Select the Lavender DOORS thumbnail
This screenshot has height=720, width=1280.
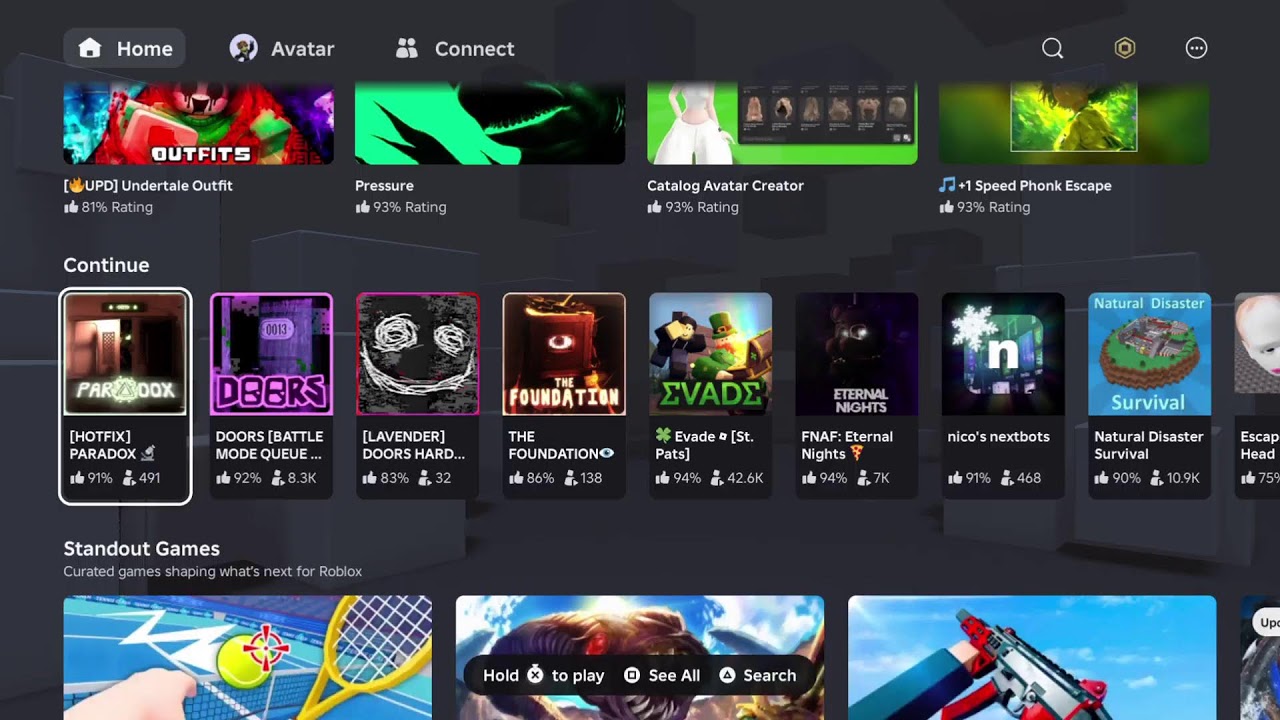coord(418,354)
